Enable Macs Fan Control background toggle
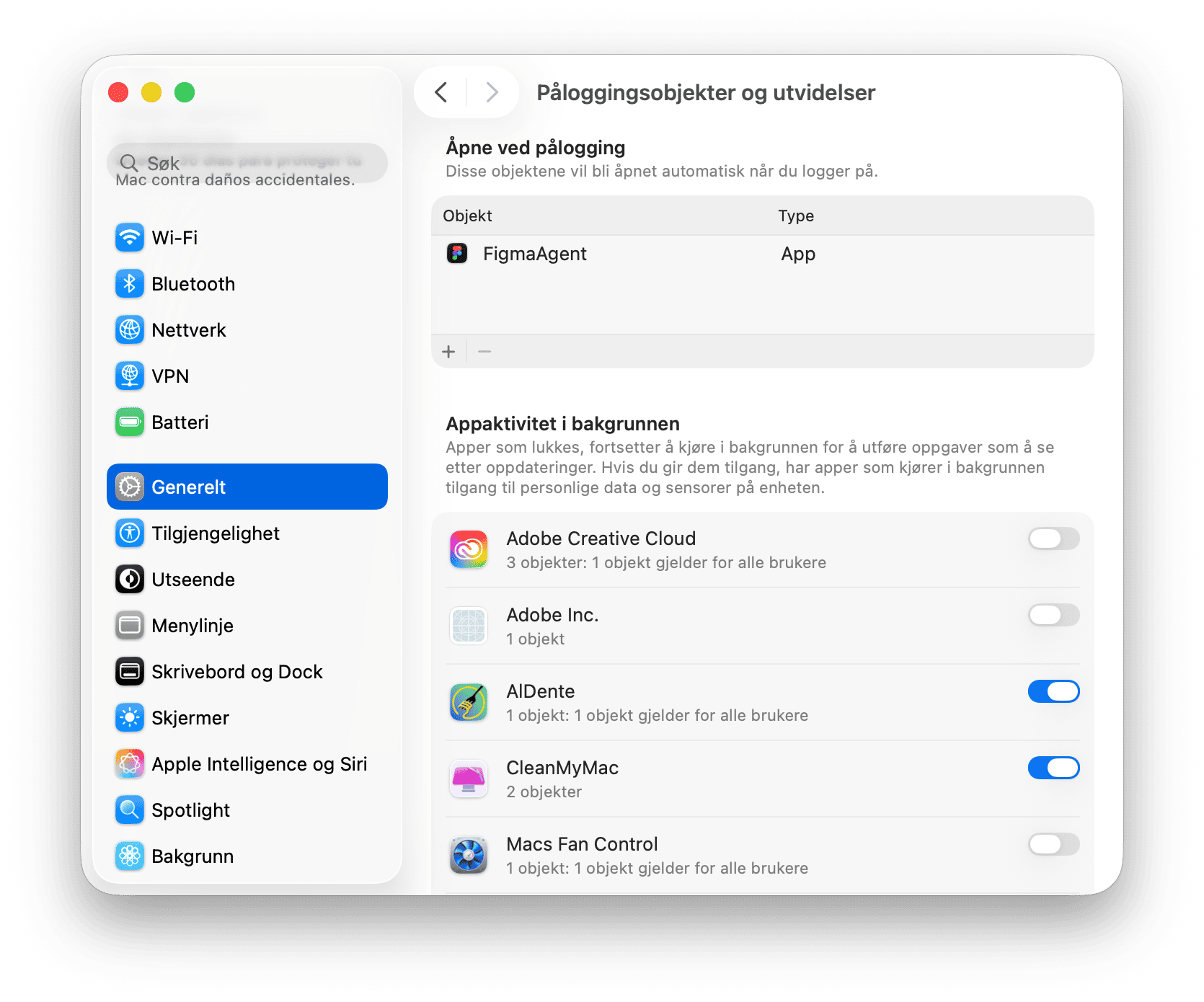This screenshot has height=1002, width=1204. pos(1053,844)
